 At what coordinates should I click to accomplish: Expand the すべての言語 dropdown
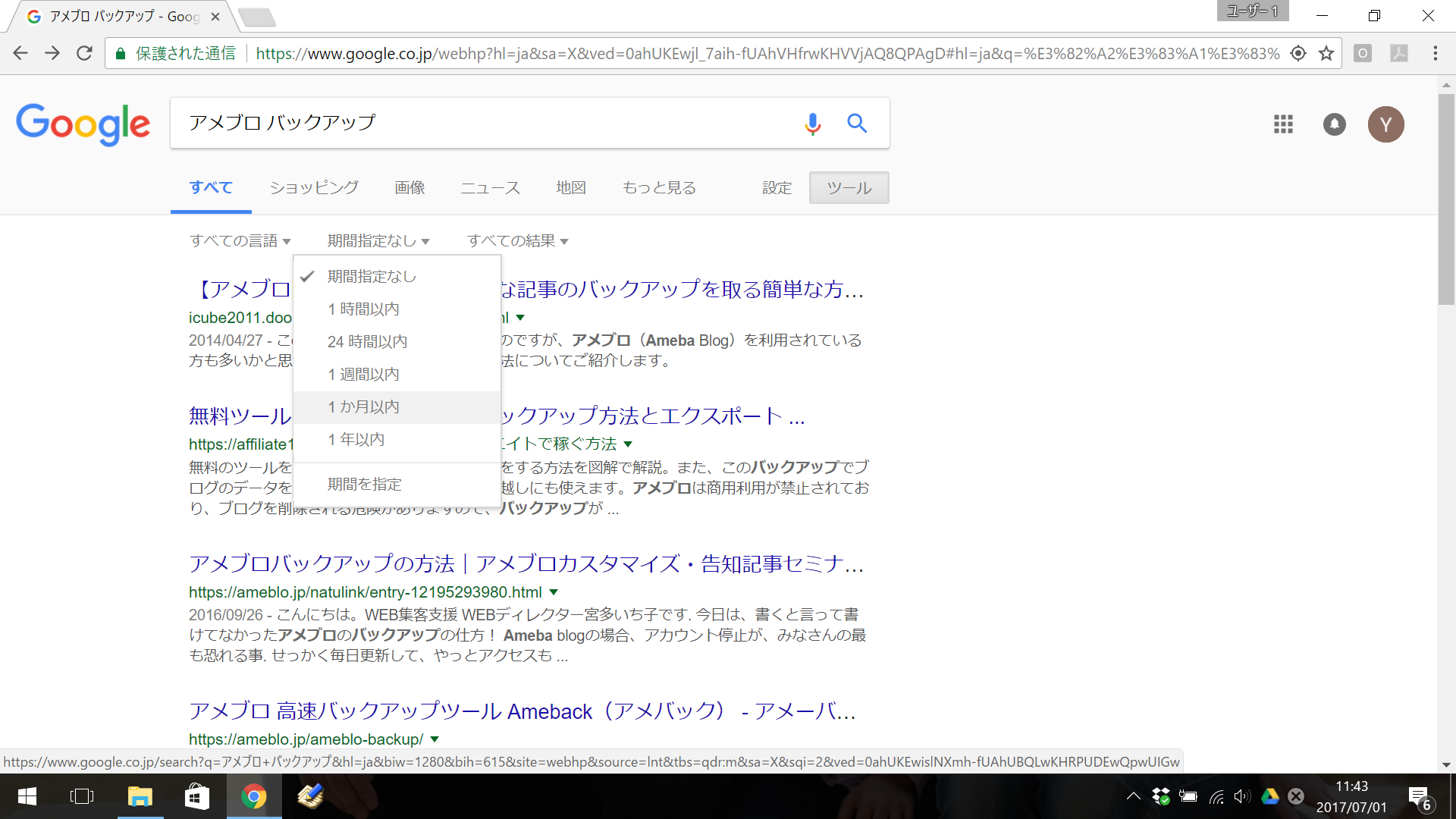[240, 241]
